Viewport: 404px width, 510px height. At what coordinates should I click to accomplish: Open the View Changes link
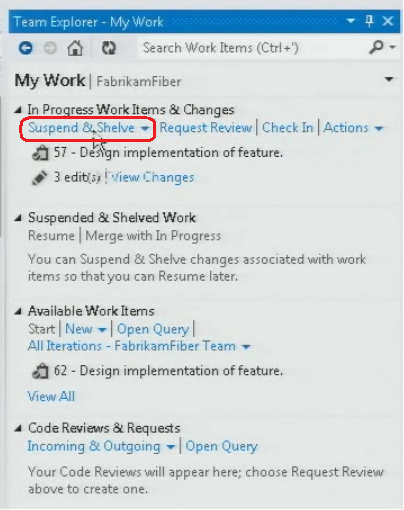pos(152,178)
